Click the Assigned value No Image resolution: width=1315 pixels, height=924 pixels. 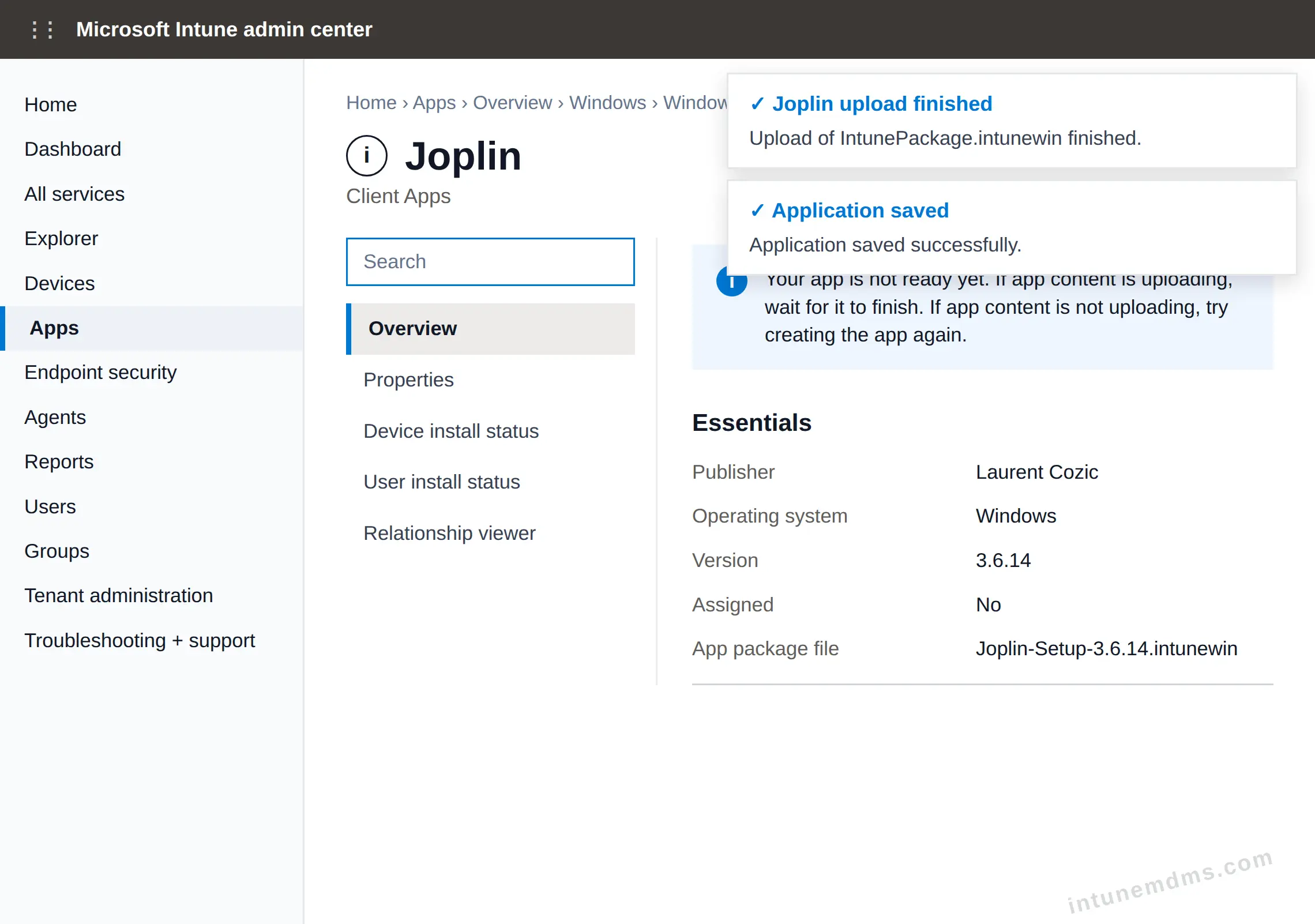988,604
